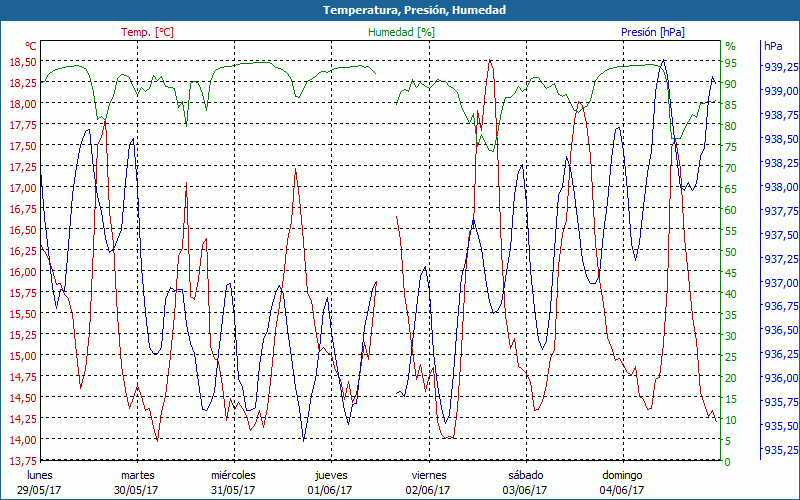Screen dimensions: 800x500
Task: Click the 13,75 temperature axis tick
Action: coord(21,461)
